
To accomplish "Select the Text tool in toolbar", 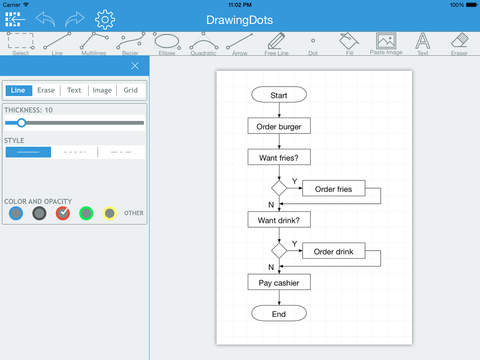I will pyautogui.click(x=423, y=43).
